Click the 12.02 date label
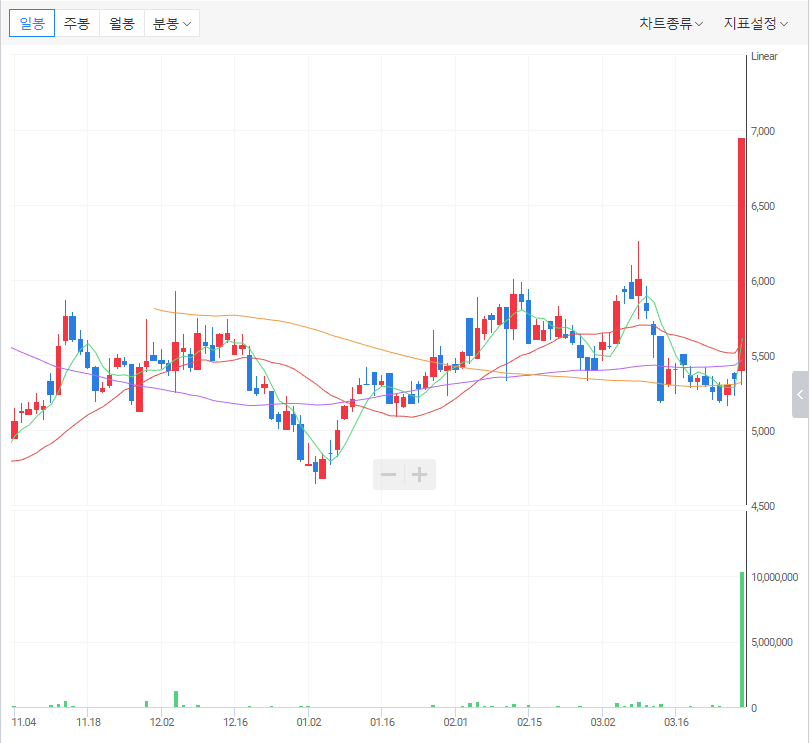 pos(162,722)
